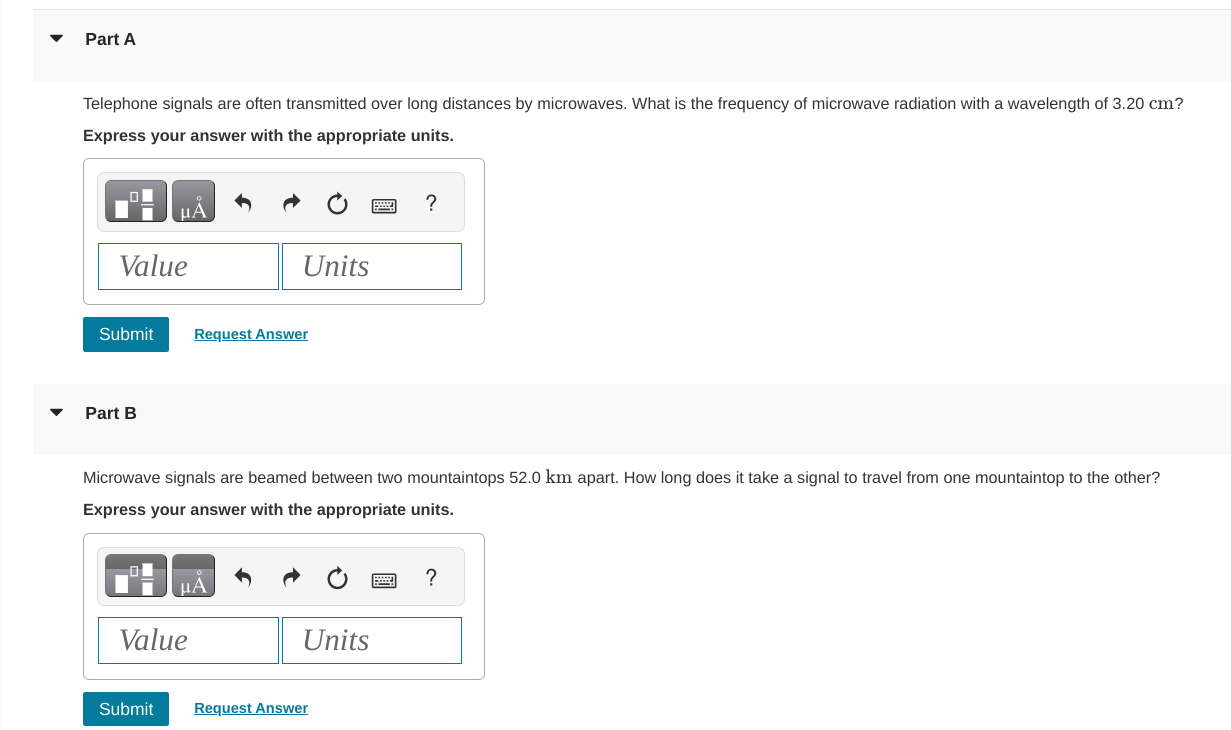Click the Units input field in Part B
The height and width of the screenshot is (730, 1231).
pos(371,640)
